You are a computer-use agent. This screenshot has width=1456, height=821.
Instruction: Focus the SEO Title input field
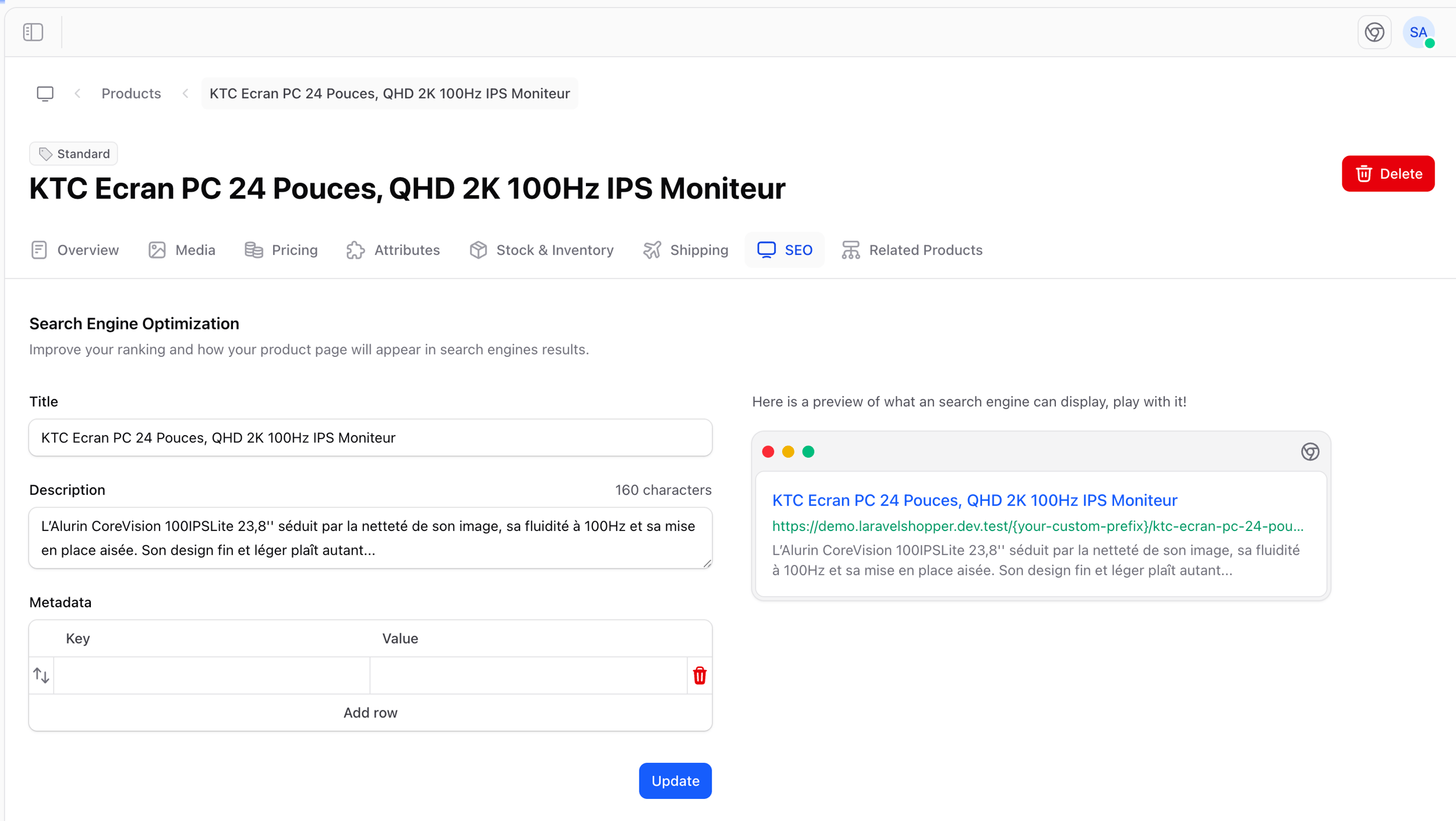pyautogui.click(x=370, y=438)
